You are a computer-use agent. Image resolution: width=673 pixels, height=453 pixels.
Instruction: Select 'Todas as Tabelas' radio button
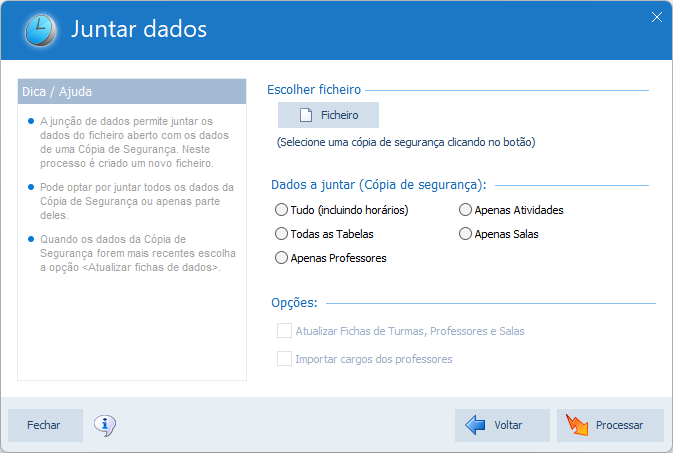(281, 233)
